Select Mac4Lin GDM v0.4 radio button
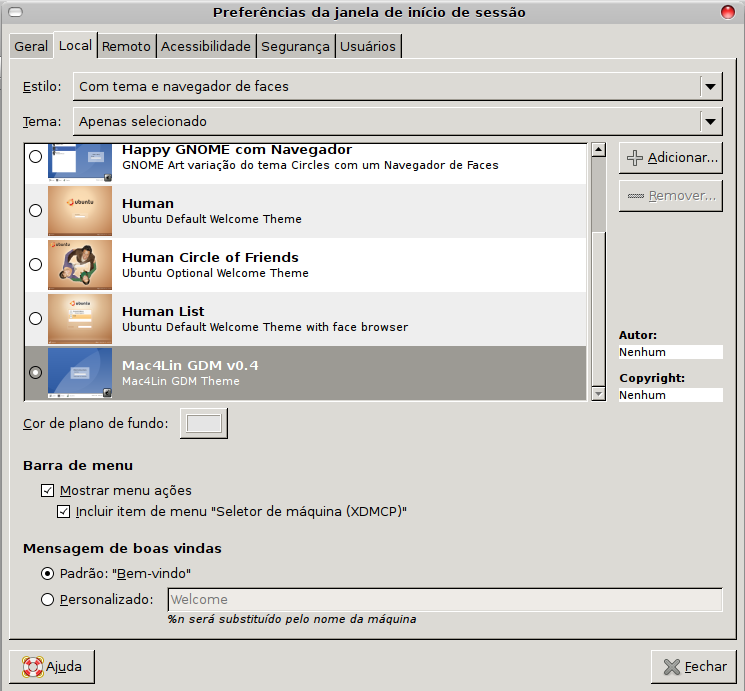745x691 pixels. click(x=36, y=373)
